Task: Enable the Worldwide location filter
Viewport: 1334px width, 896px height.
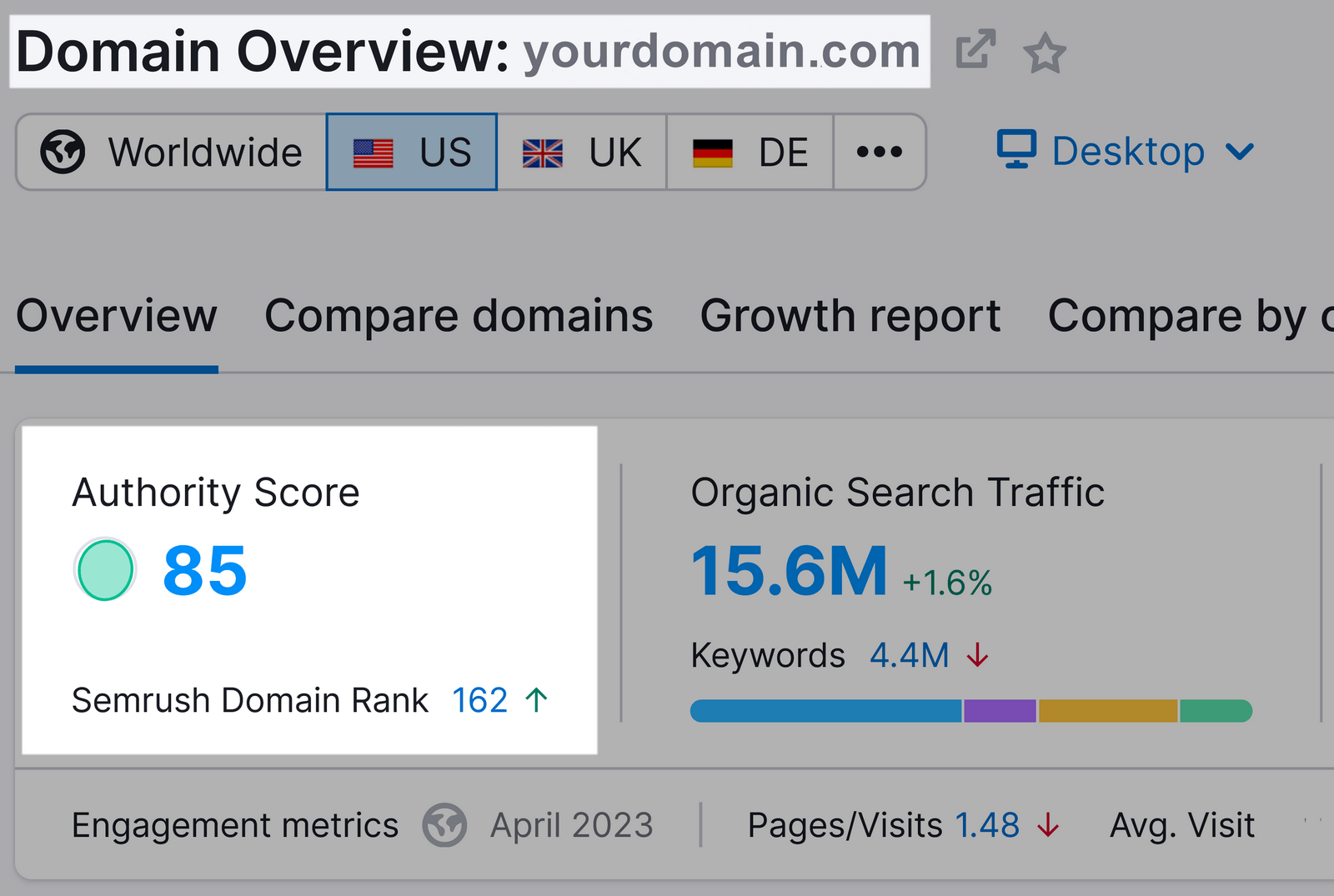Action: (165, 151)
